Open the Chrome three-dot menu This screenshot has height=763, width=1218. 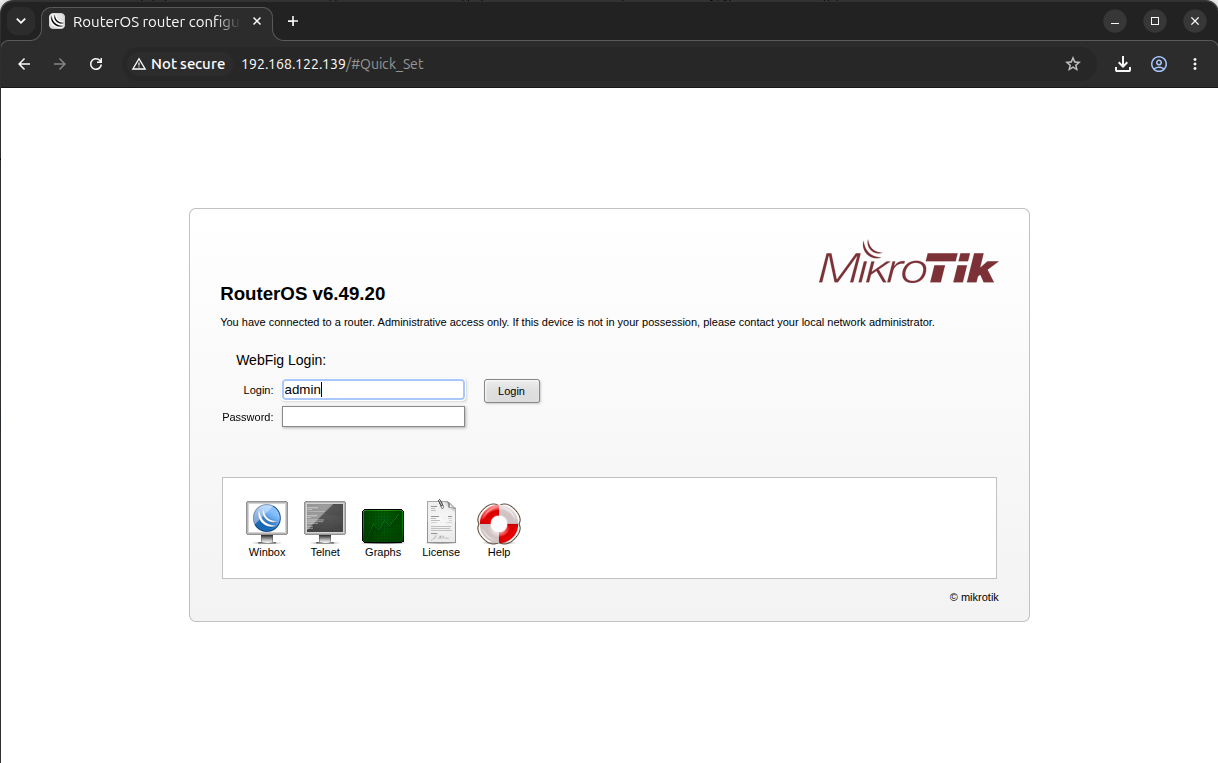1195,64
